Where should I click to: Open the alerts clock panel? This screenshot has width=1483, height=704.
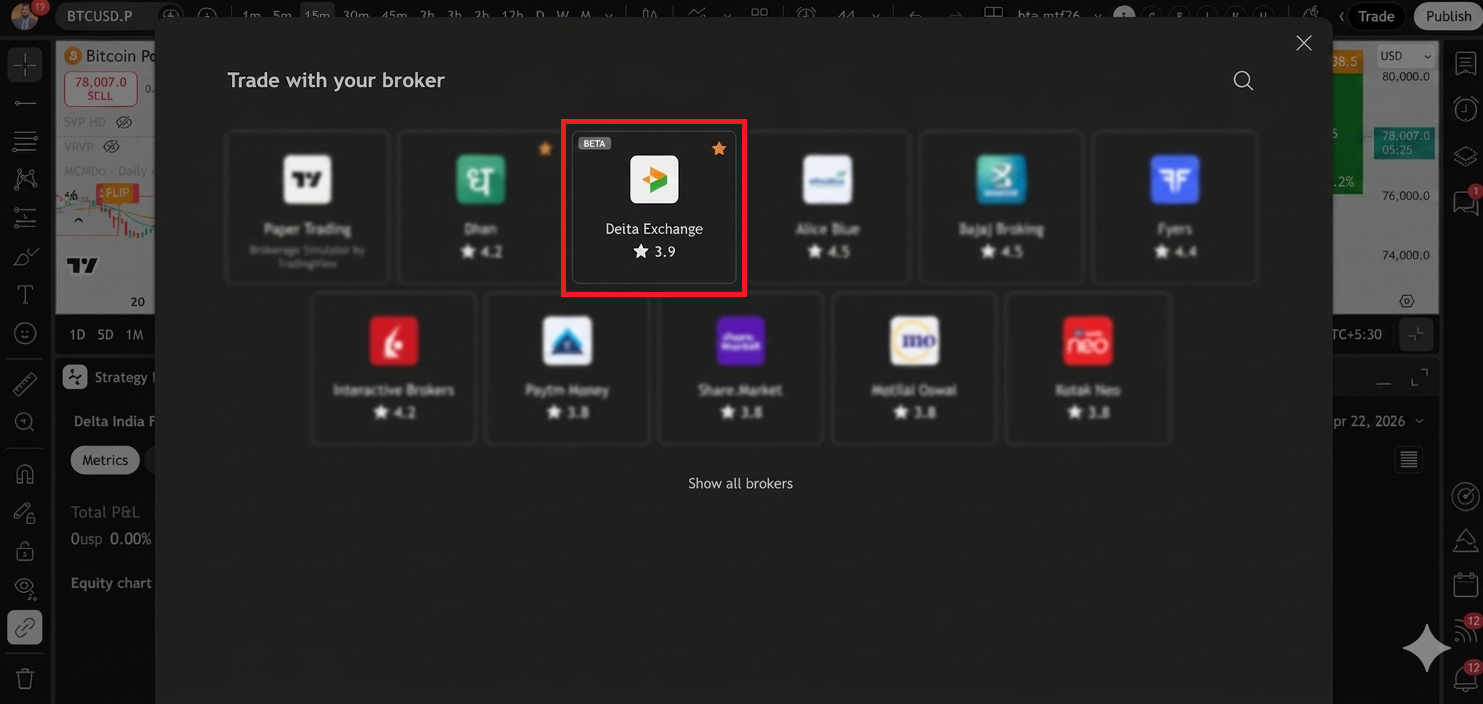coord(1465,109)
